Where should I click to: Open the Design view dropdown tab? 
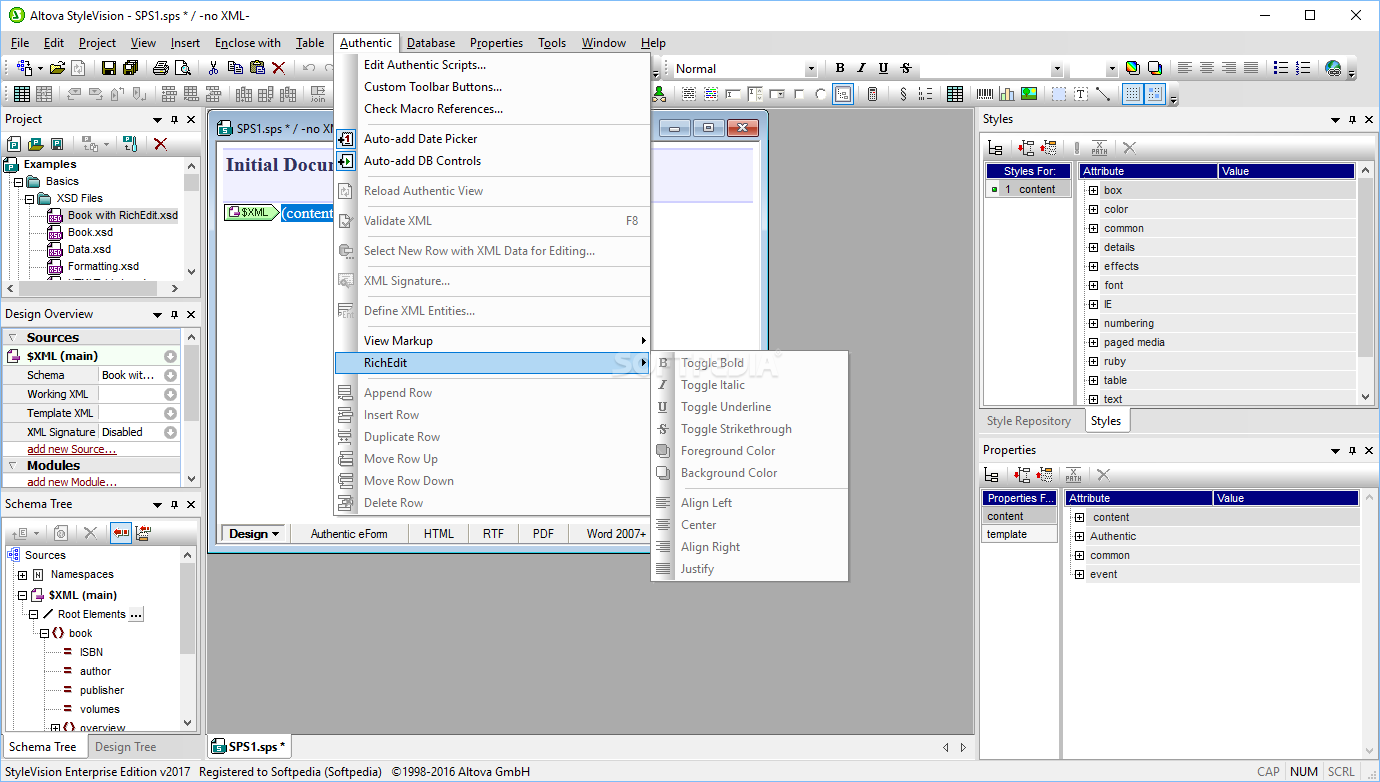[x=255, y=534]
